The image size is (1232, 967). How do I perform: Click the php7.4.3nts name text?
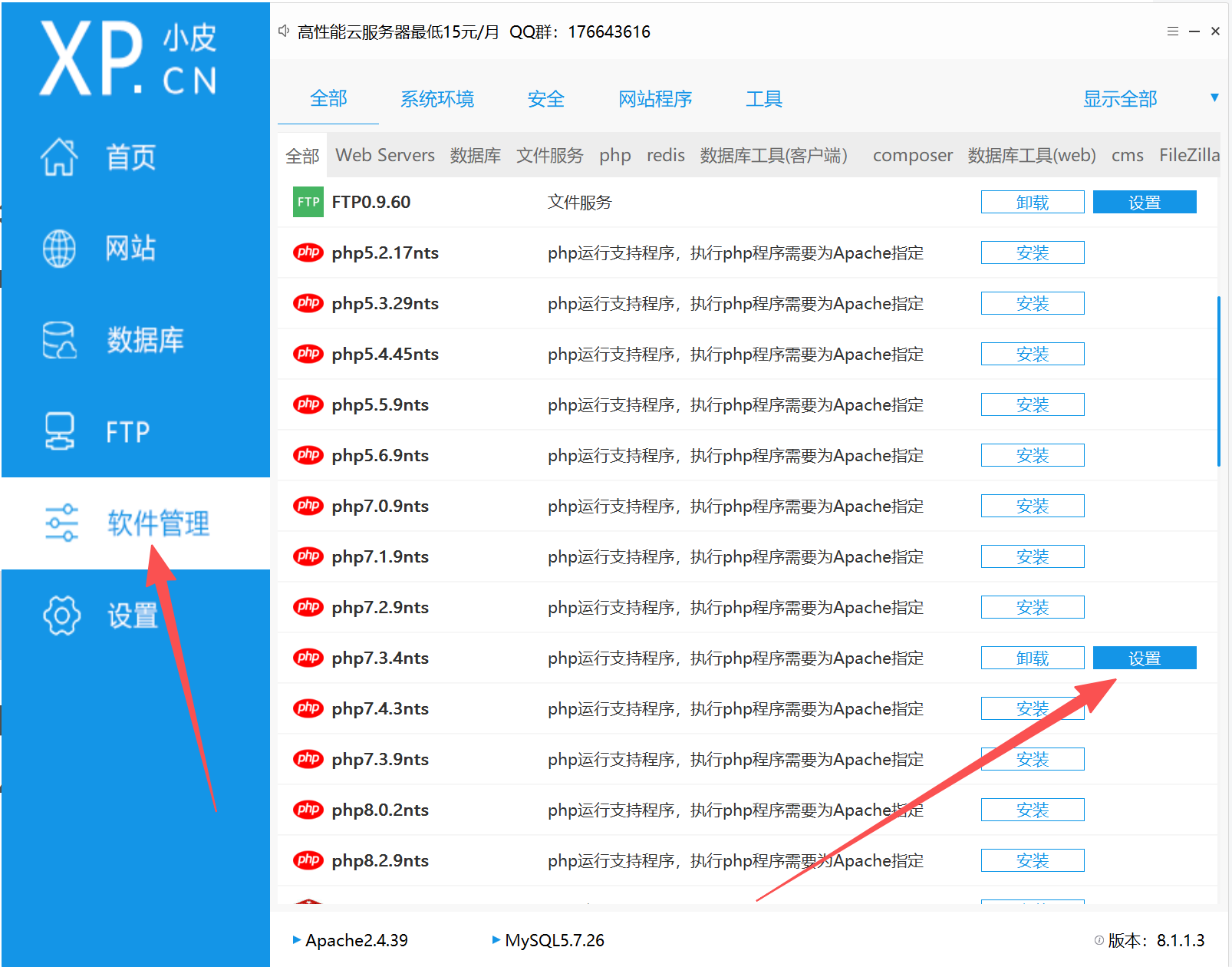(x=380, y=708)
